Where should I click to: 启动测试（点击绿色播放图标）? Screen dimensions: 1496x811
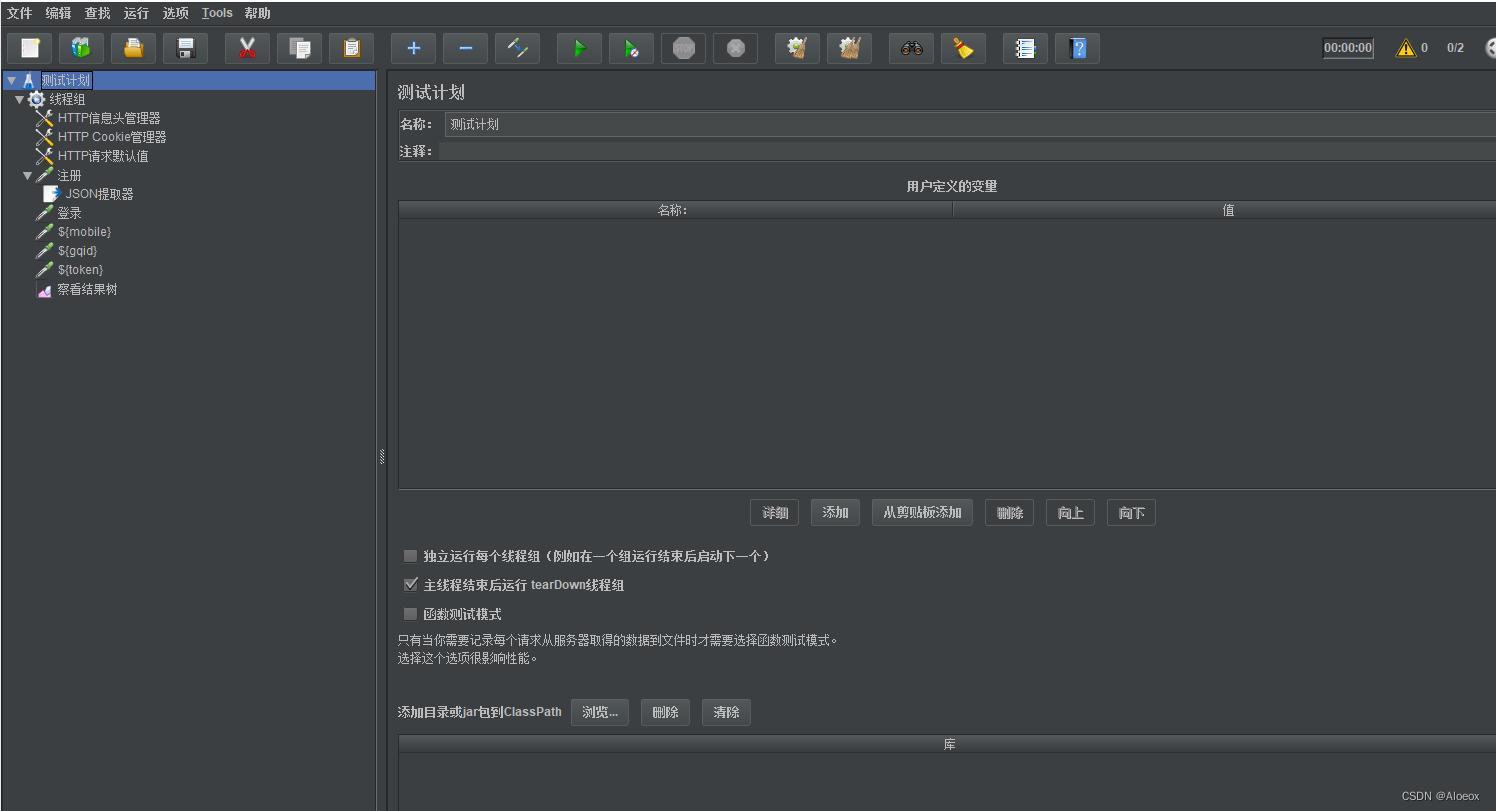(x=579, y=47)
